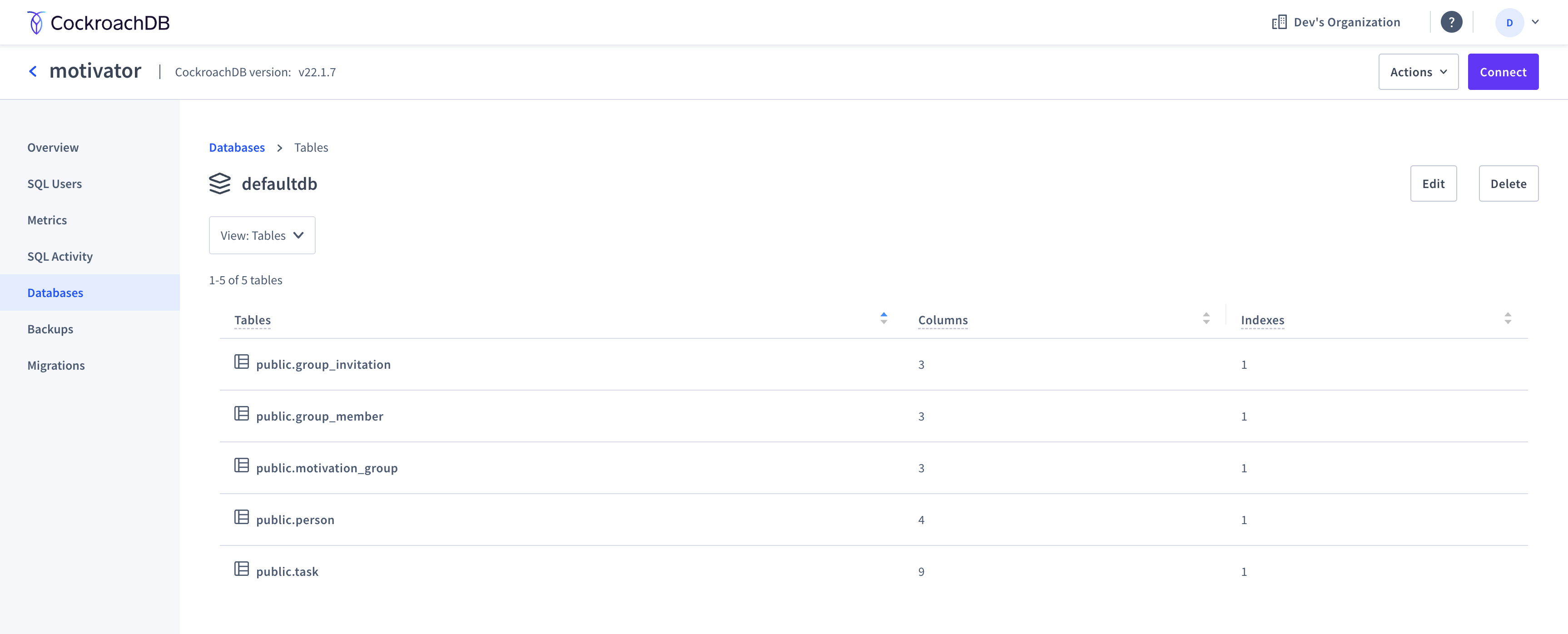Viewport: 1568px width, 634px height.
Task: Click the Databases breadcrumb link
Action: coord(237,147)
